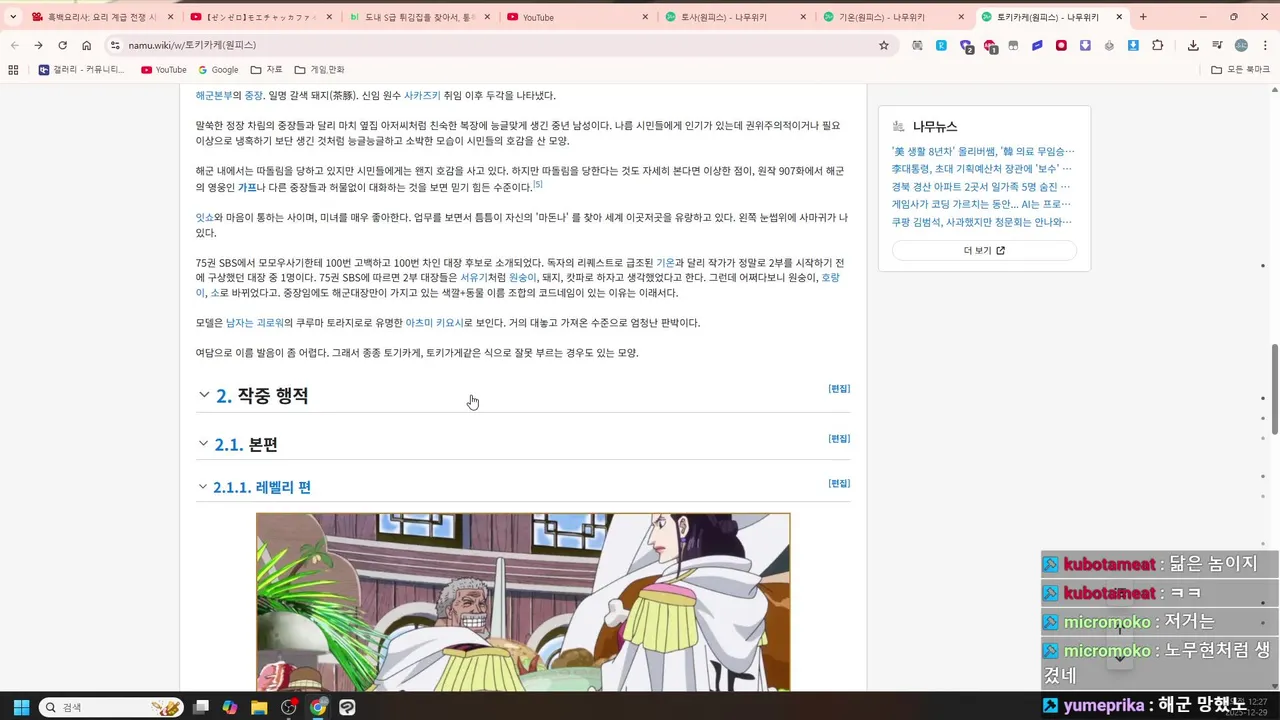This screenshot has height=720, width=1280.
Task: Open Task View in taskbar
Action: click(201, 707)
